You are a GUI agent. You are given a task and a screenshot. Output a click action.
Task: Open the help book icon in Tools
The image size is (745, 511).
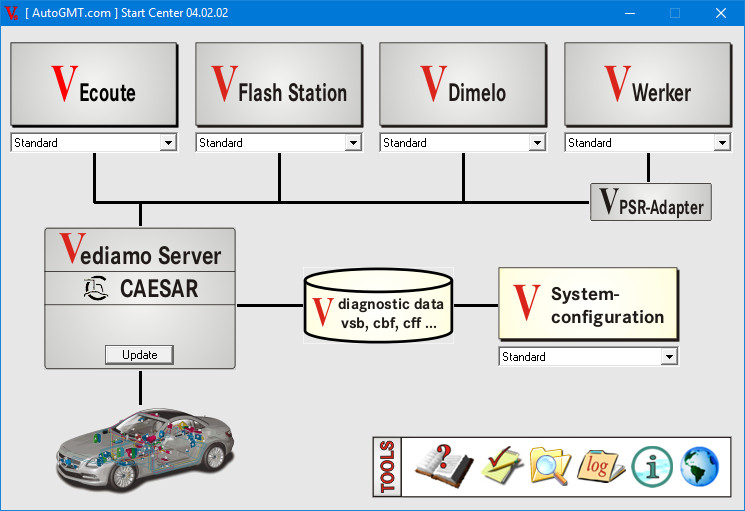click(x=444, y=466)
